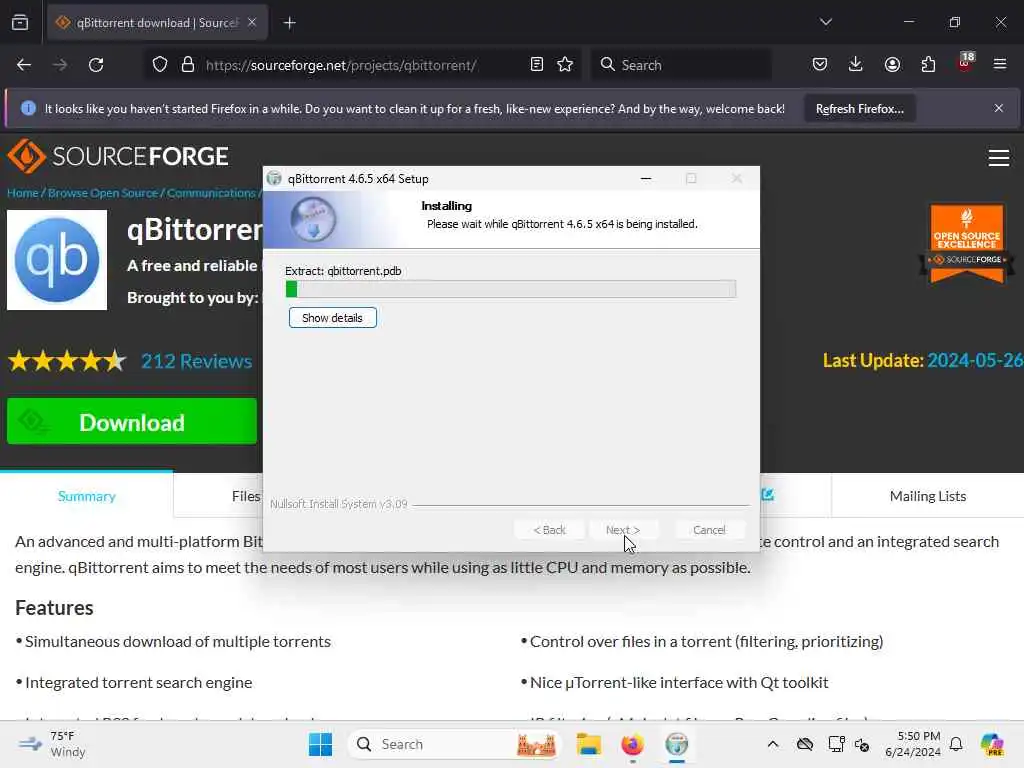Click the Show details button in installer
1024x768 pixels.
332,318
